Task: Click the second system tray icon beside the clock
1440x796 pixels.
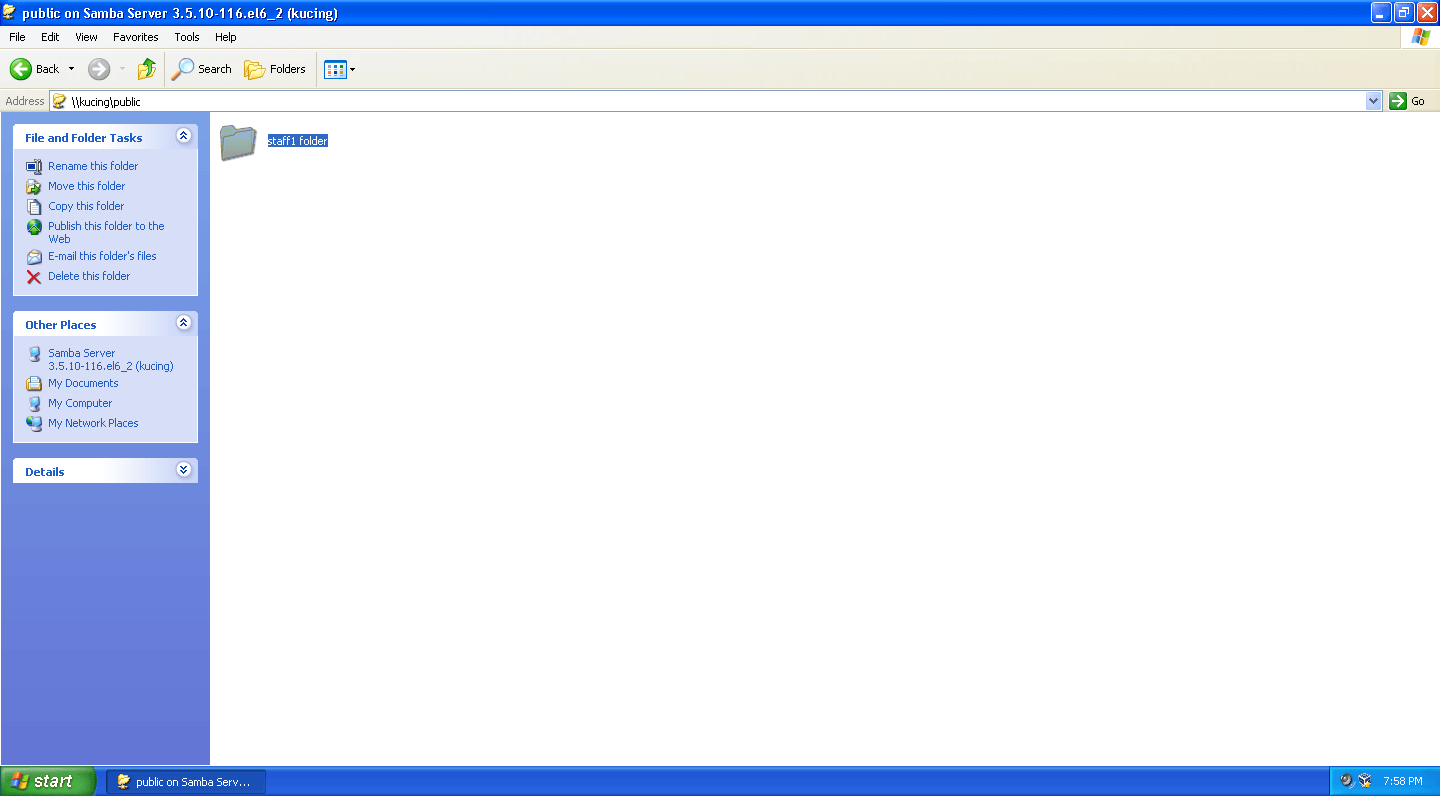Action: pos(1365,781)
